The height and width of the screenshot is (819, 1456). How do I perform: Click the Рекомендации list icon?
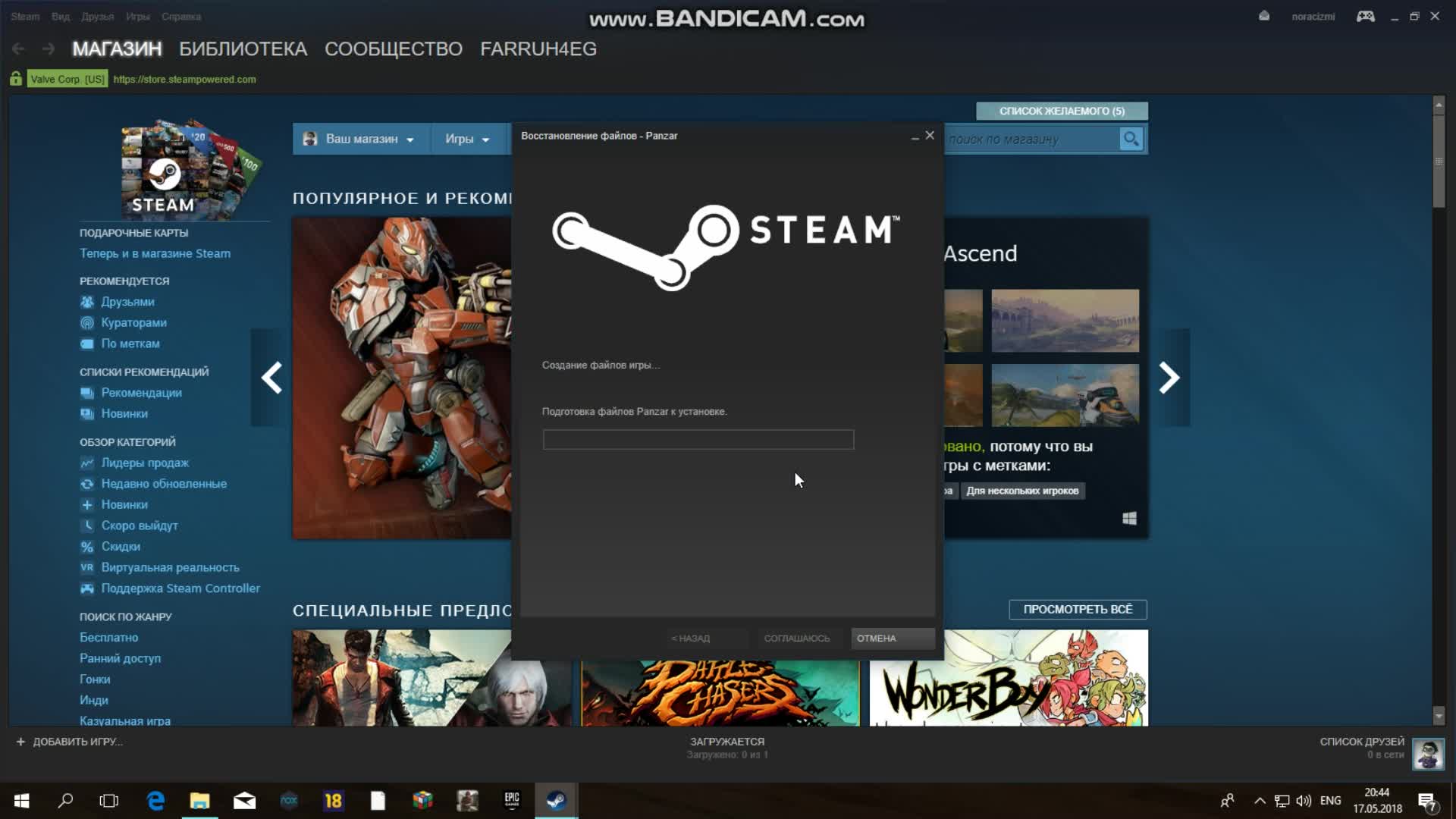pyautogui.click(x=87, y=393)
